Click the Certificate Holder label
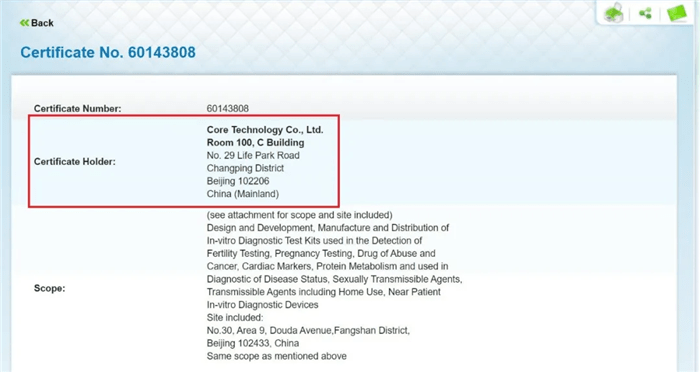Image resolution: width=700 pixels, height=372 pixels. click(x=75, y=162)
